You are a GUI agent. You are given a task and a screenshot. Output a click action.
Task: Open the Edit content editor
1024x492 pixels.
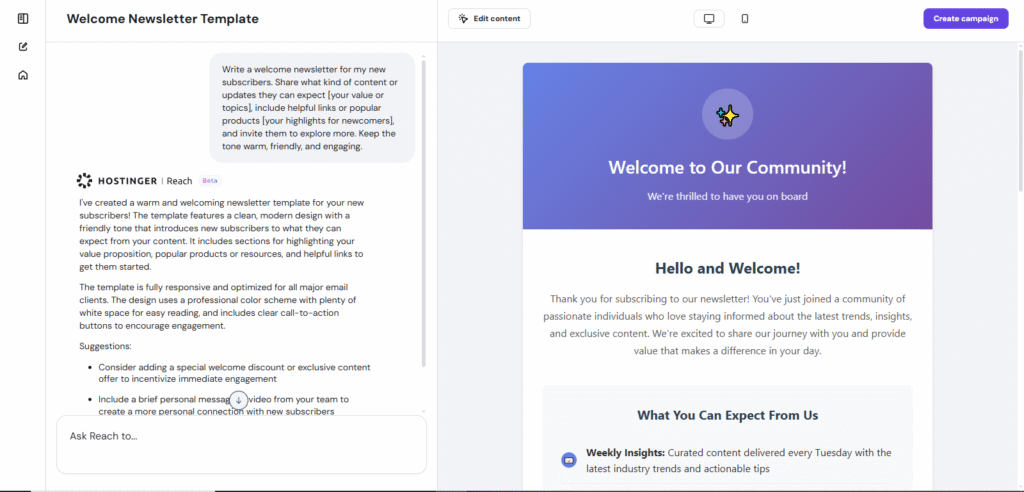click(489, 19)
